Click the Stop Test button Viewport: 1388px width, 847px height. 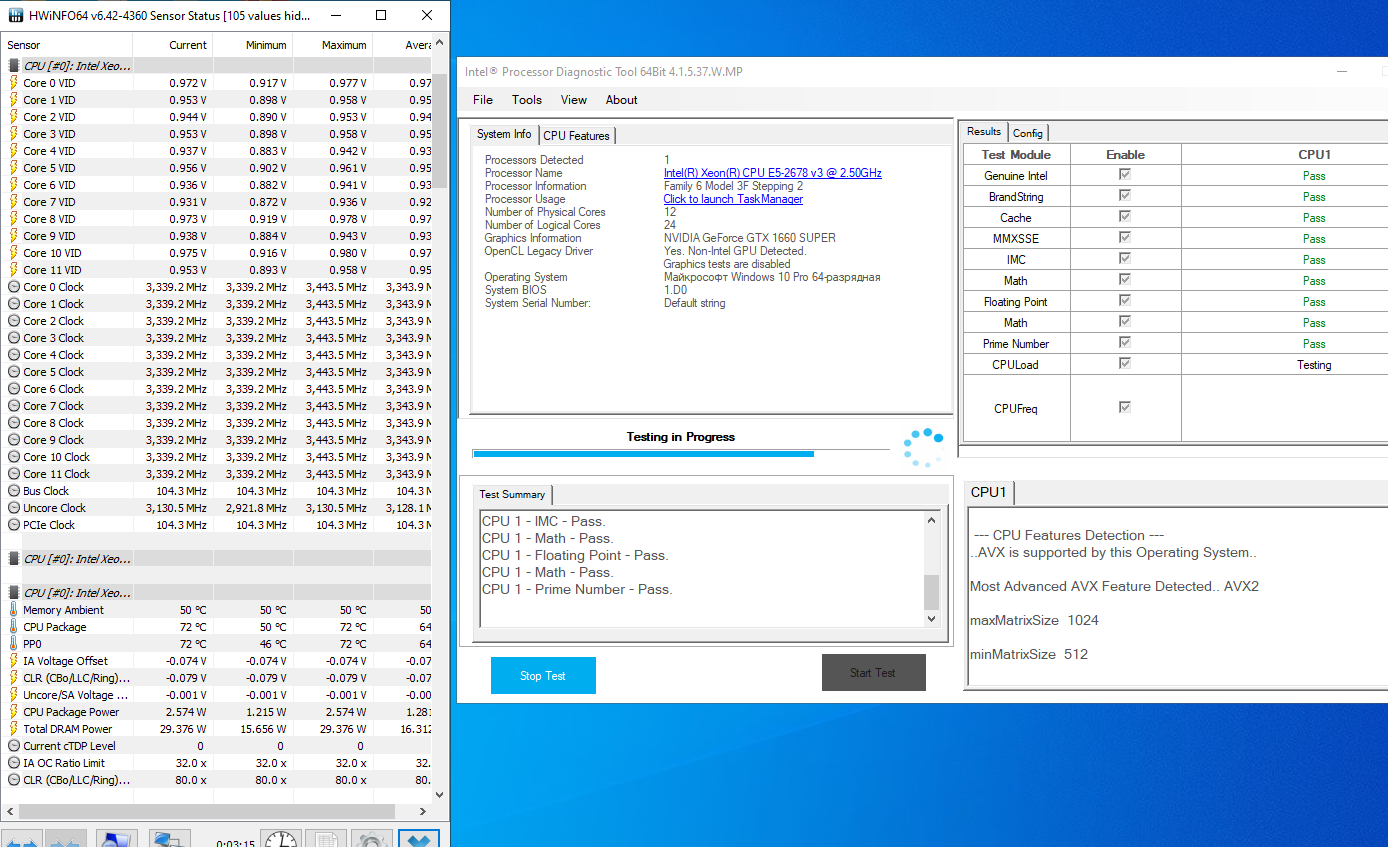point(543,676)
